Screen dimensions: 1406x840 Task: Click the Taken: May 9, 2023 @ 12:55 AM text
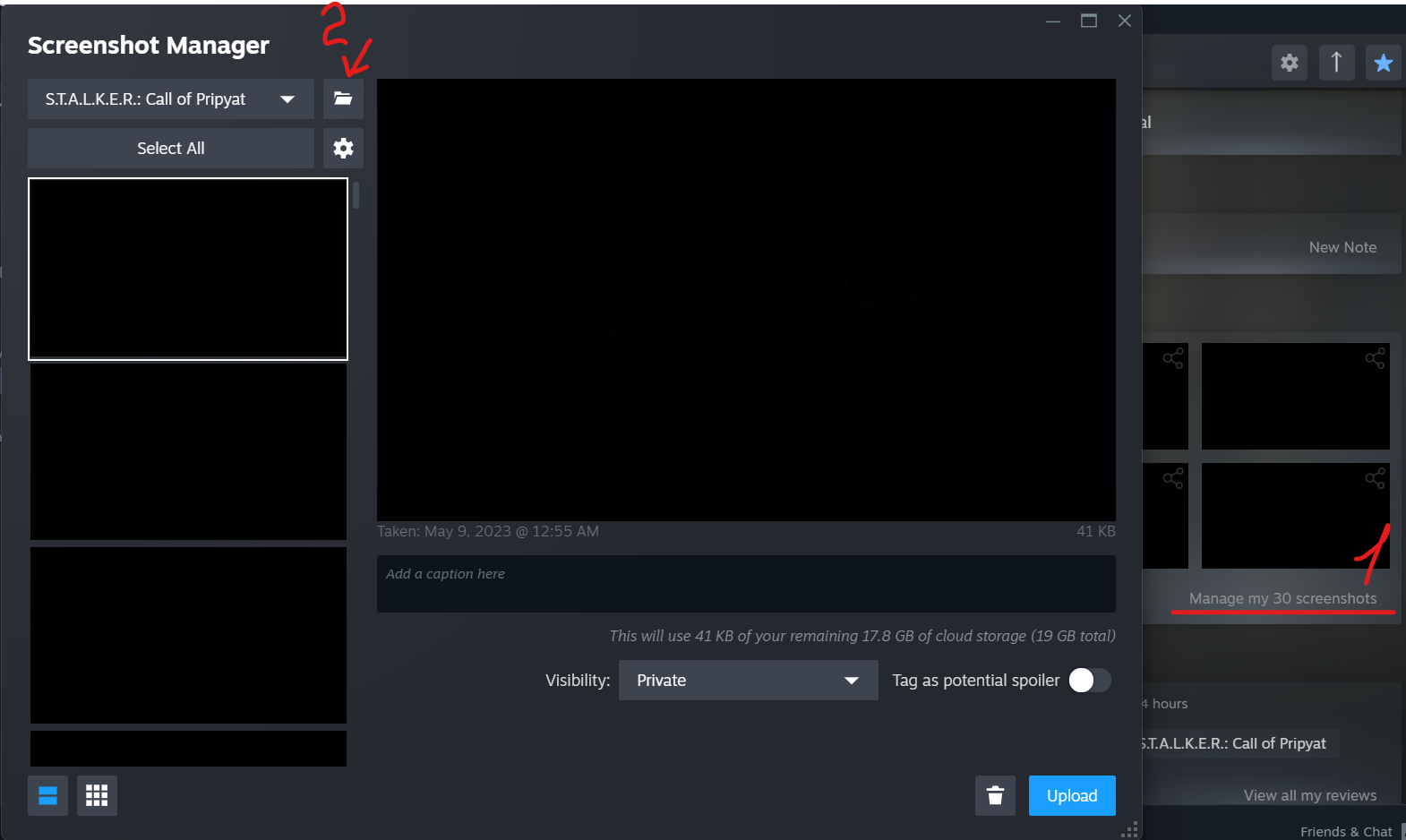[x=488, y=531]
